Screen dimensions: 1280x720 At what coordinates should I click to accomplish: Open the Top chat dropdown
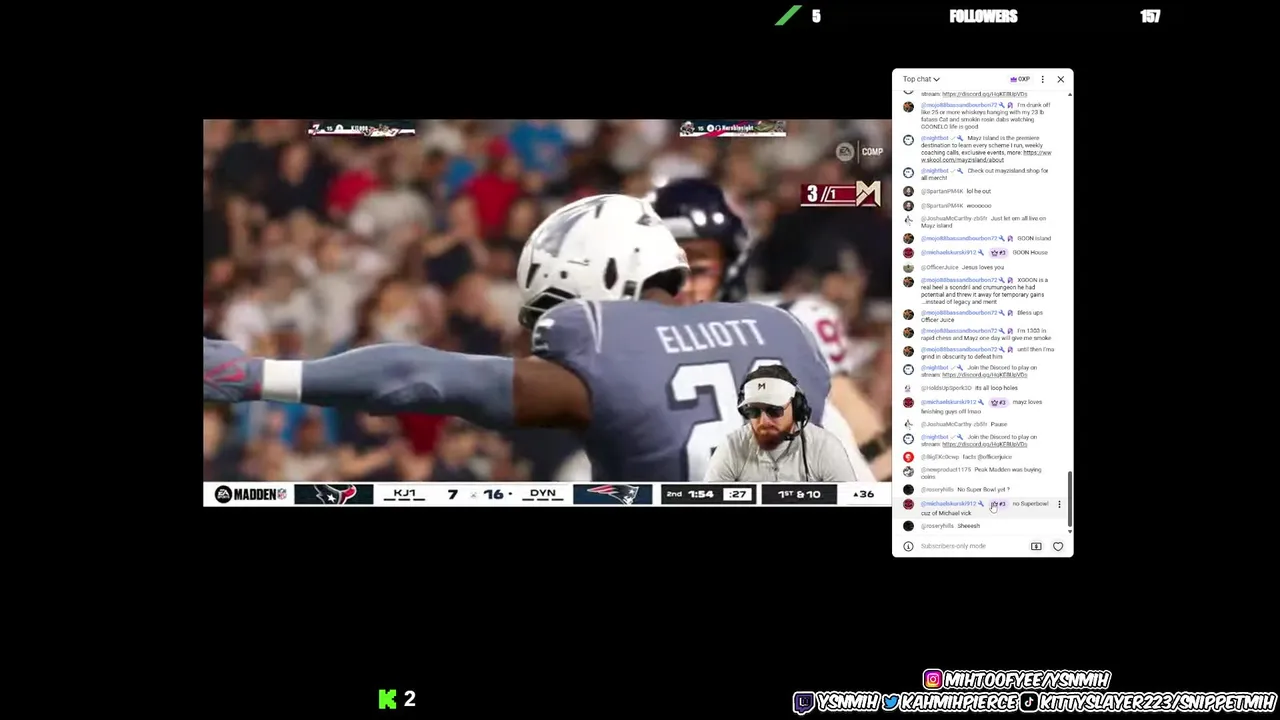pos(921,79)
